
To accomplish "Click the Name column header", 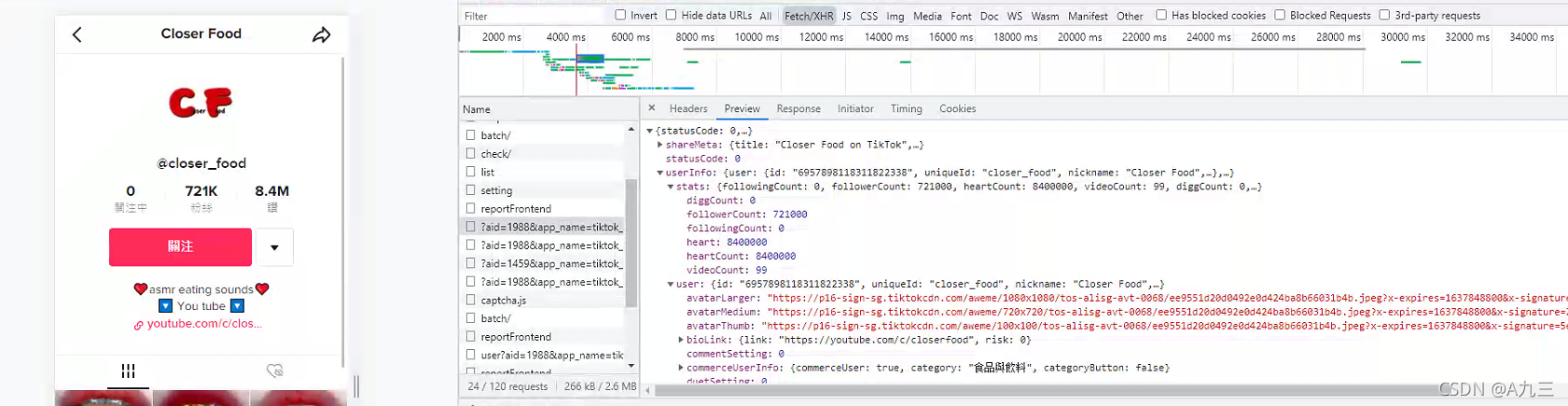I will pos(548,109).
